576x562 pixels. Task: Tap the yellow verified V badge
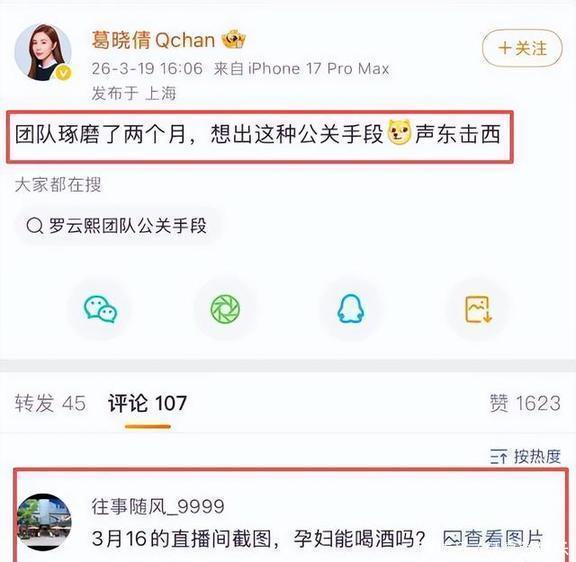[64, 73]
